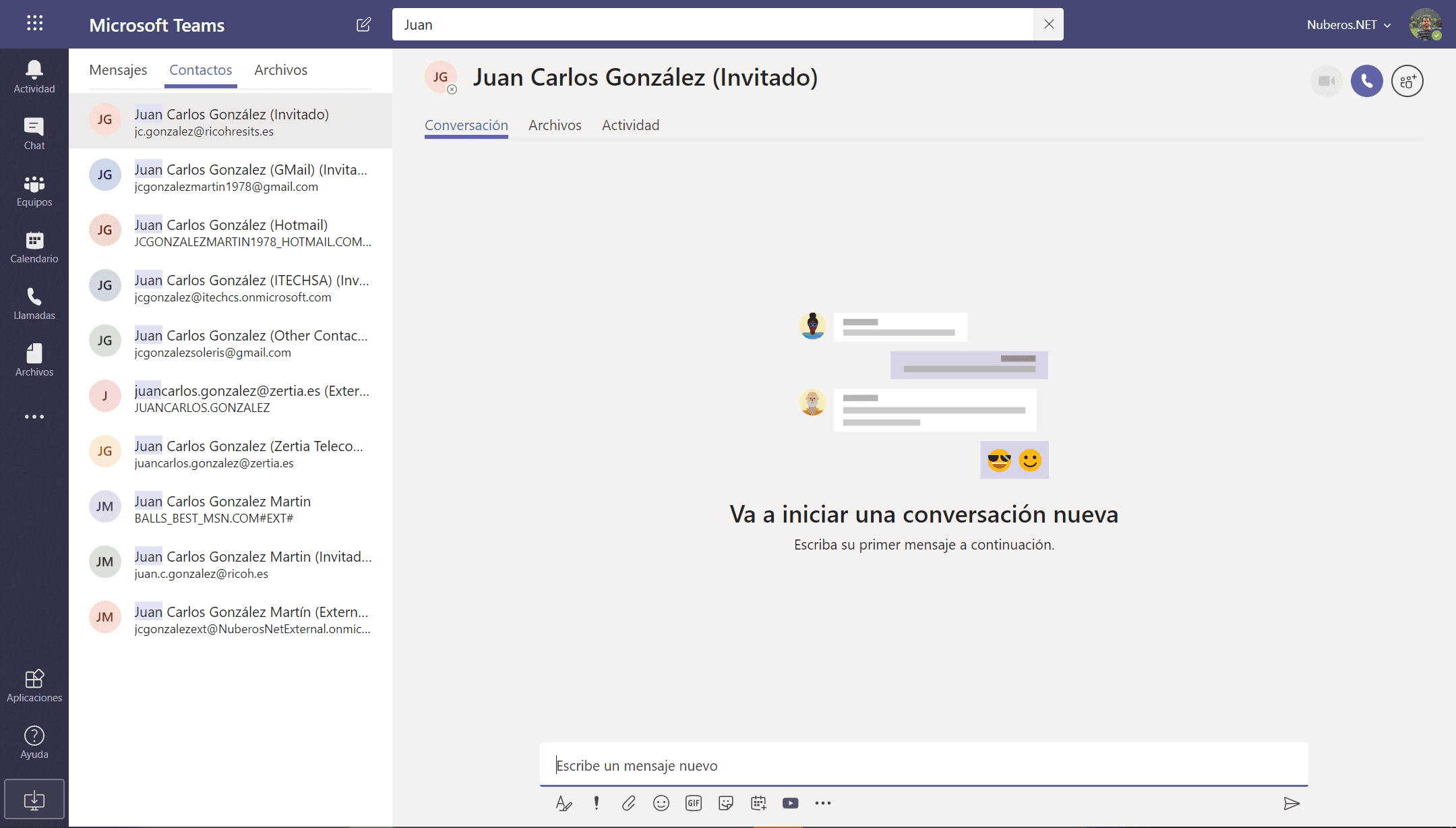Image resolution: width=1456 pixels, height=828 pixels.
Task: Open the emoji picker
Action: (x=661, y=803)
